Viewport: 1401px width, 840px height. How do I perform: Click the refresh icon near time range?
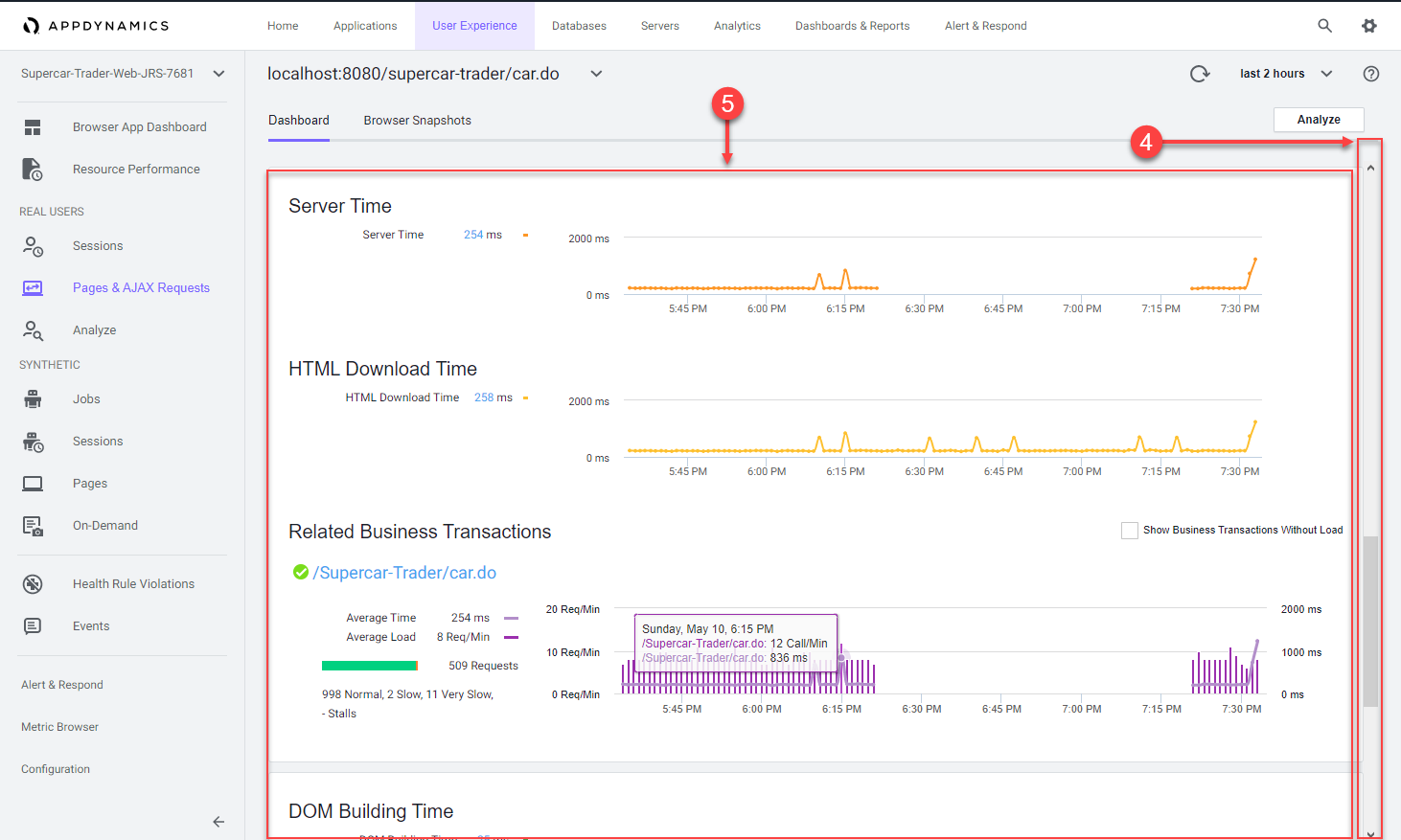1200,74
